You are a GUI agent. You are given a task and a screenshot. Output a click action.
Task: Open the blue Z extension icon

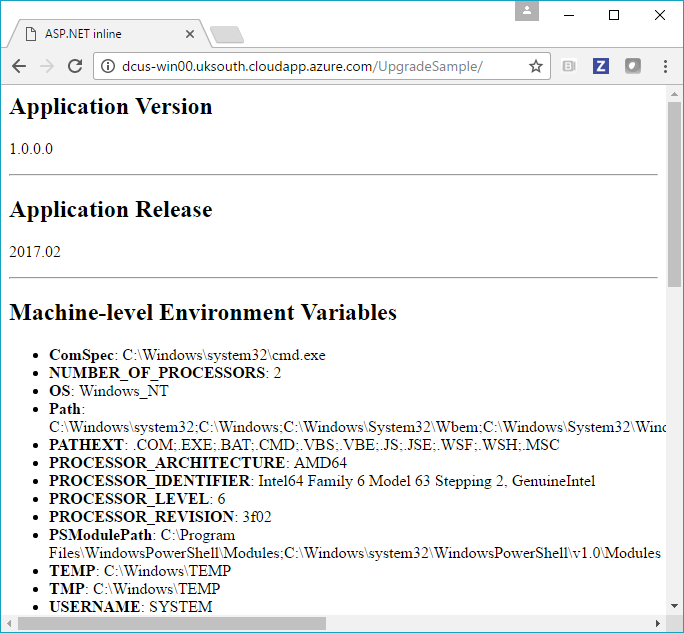601,66
